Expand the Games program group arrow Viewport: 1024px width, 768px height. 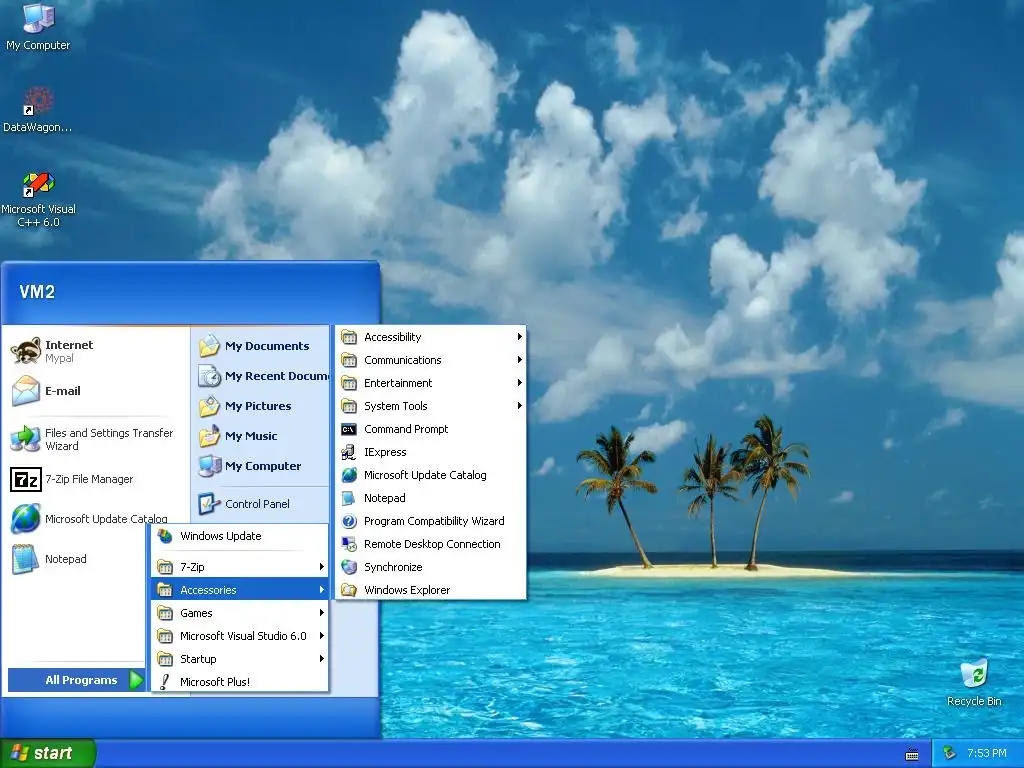point(321,613)
